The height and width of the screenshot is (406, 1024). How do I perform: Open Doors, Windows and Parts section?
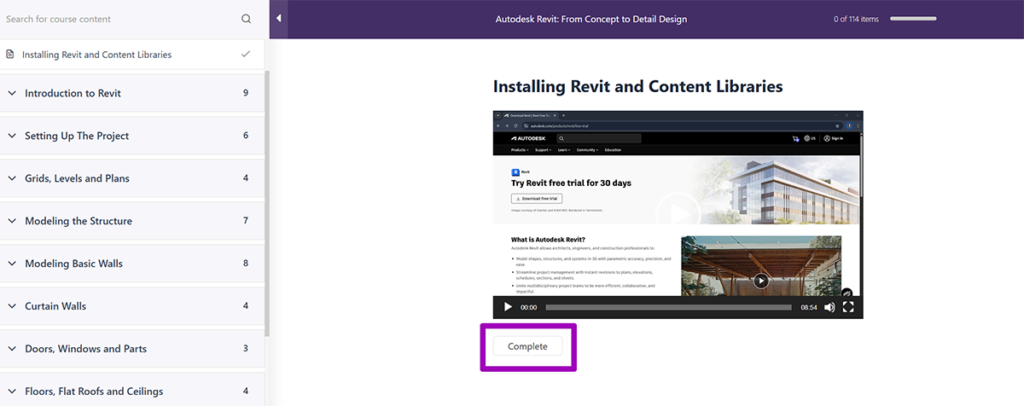coord(85,349)
